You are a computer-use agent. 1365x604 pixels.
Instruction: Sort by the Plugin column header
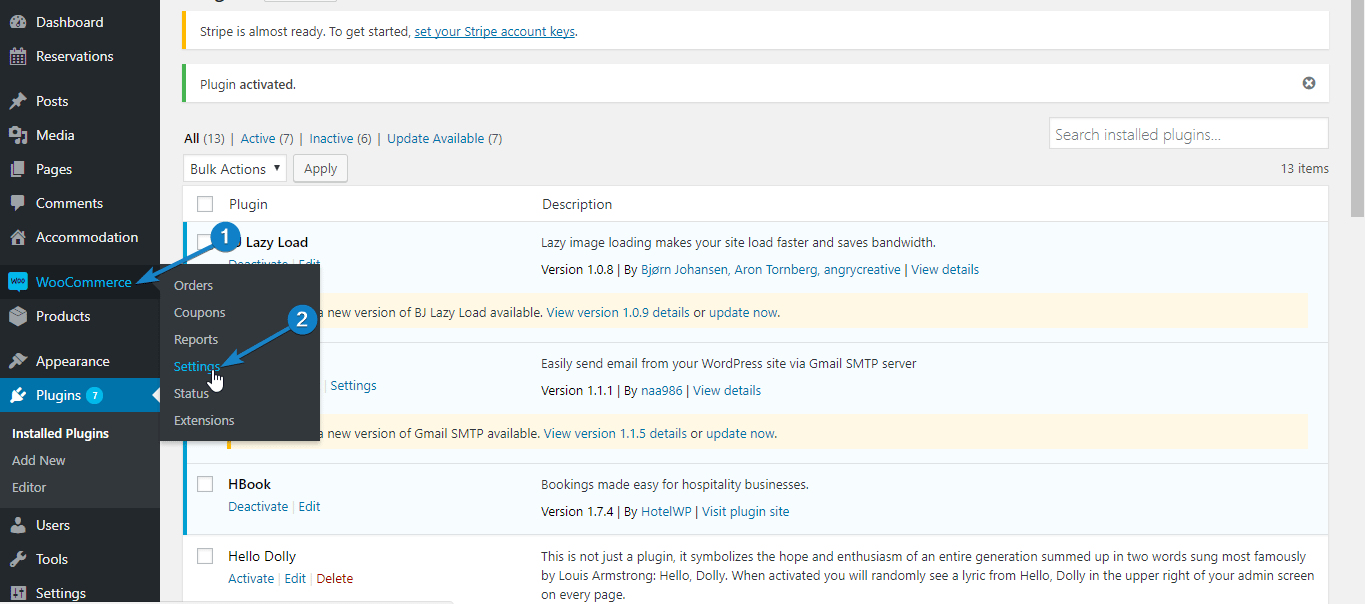(x=248, y=204)
